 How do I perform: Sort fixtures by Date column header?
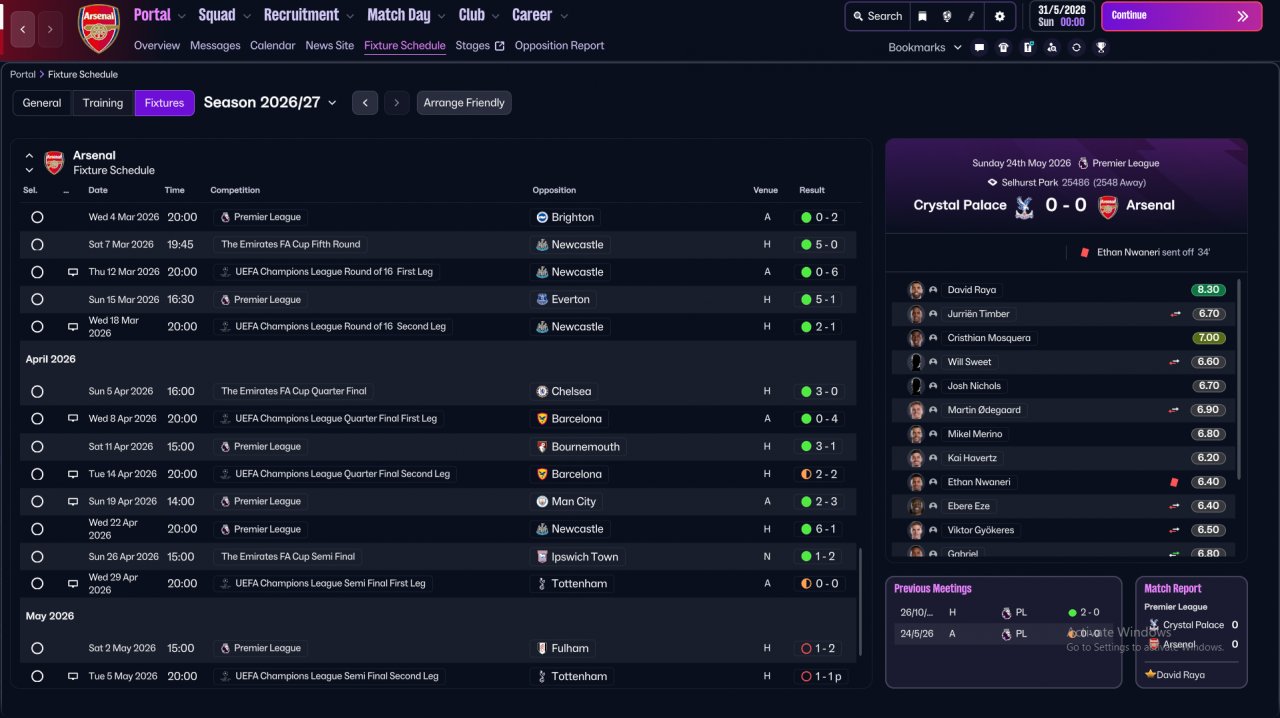click(x=98, y=190)
